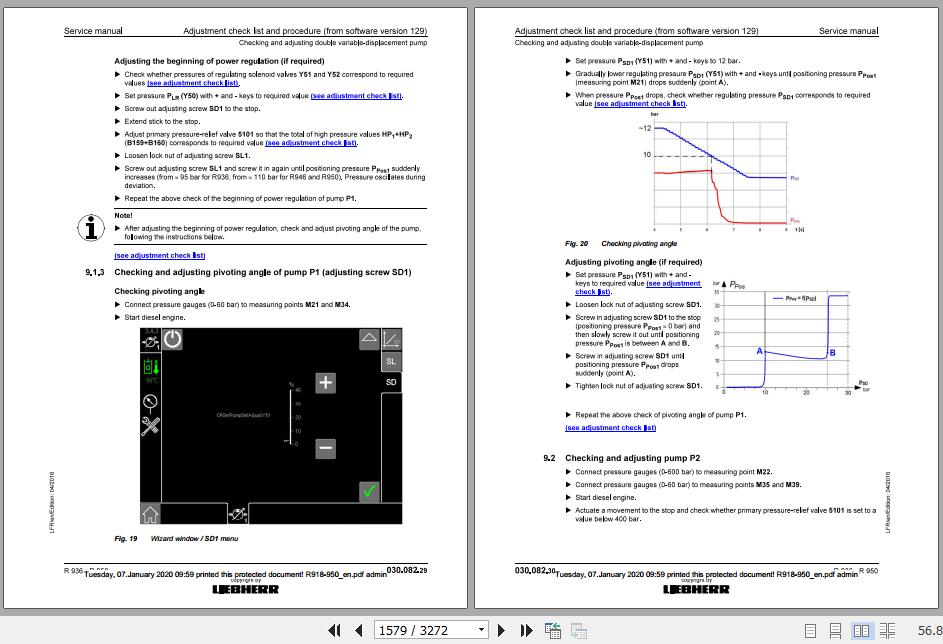Click the graph curve icon in Fig. 19
The height and width of the screenshot is (644, 943).
(391, 339)
